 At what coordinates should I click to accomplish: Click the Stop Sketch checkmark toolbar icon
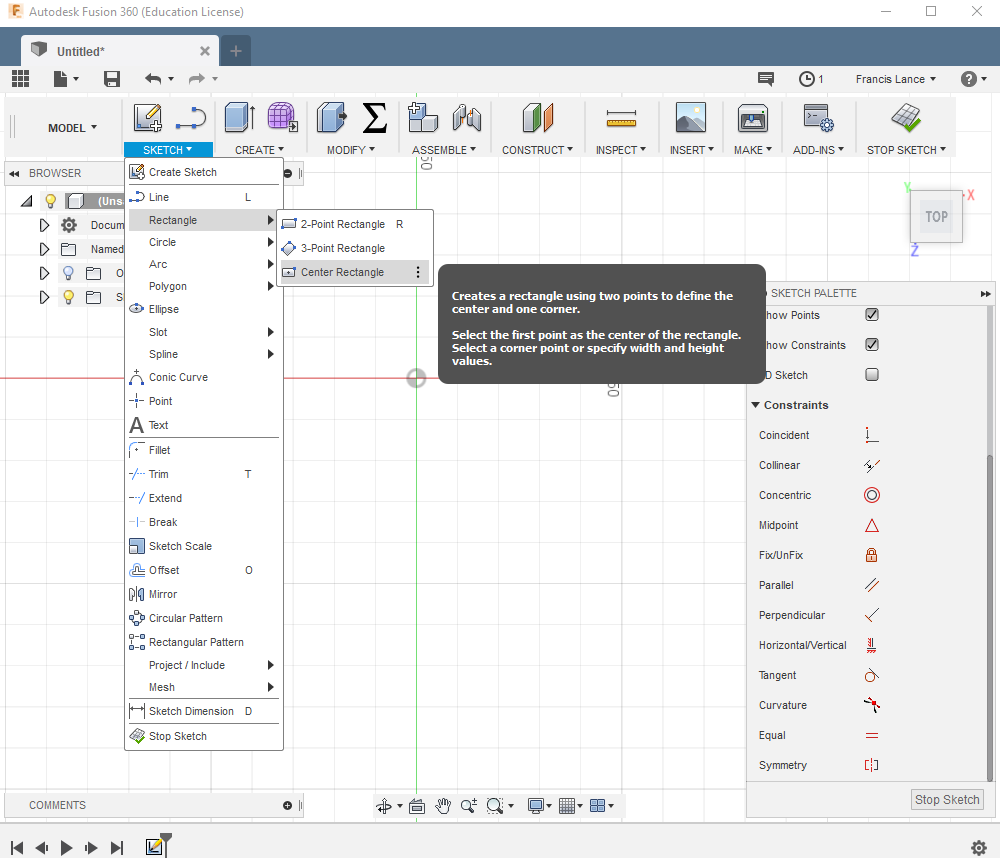click(906, 118)
